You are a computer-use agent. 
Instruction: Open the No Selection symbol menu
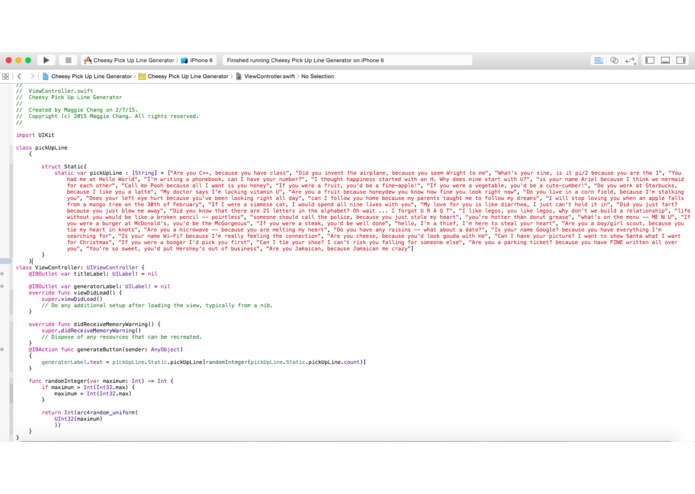(317, 76)
